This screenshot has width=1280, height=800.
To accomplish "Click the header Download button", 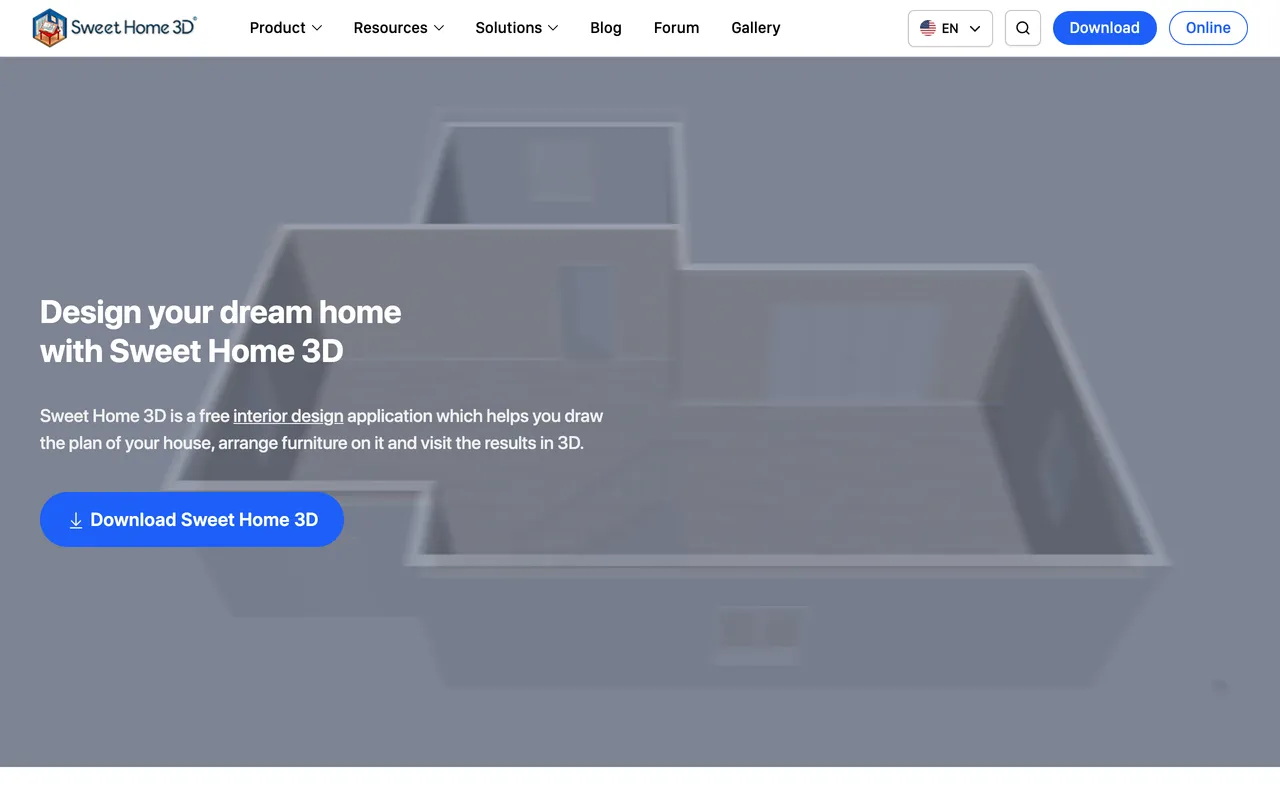I will click(1105, 28).
